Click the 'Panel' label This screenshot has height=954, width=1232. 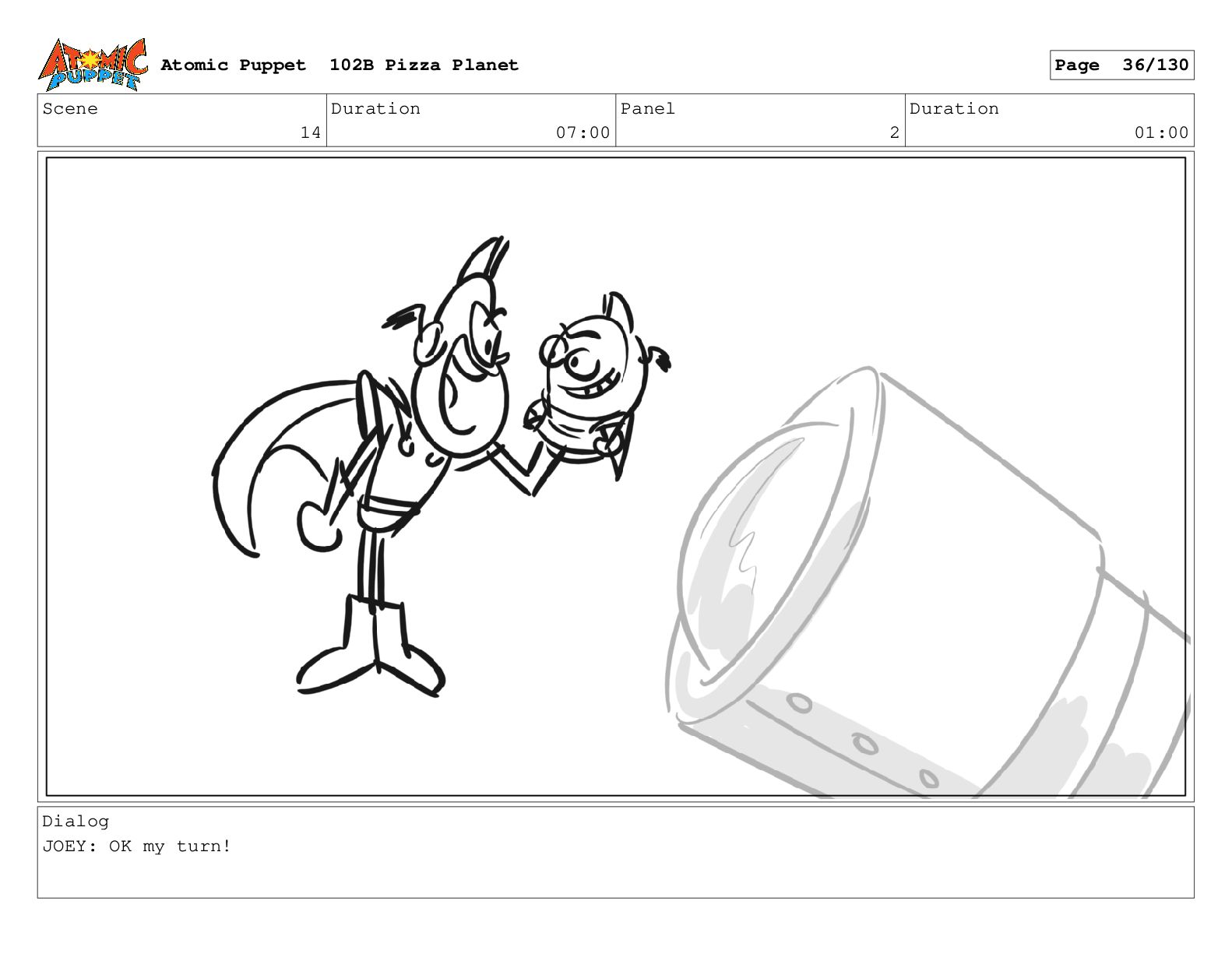pyautogui.click(x=648, y=109)
